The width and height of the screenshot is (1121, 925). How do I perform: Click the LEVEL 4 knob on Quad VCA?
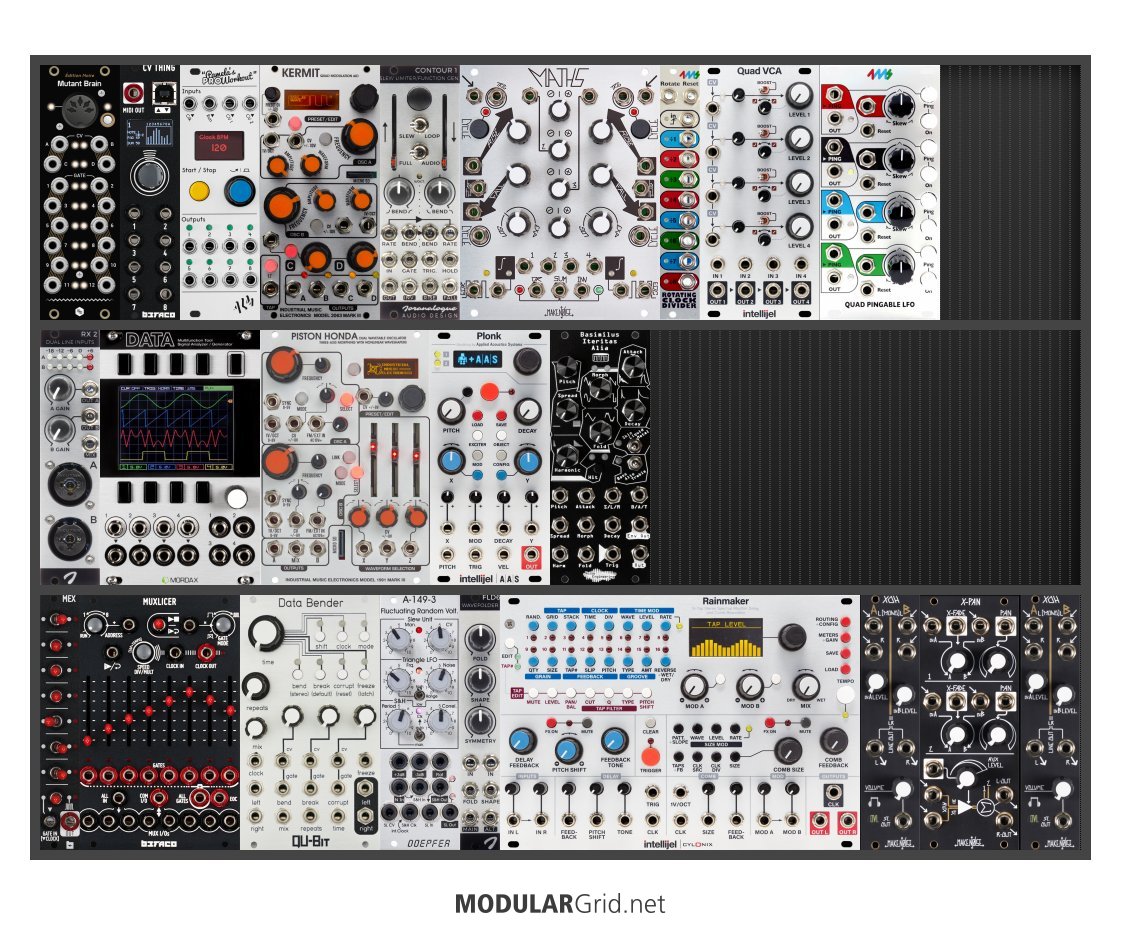[x=799, y=227]
